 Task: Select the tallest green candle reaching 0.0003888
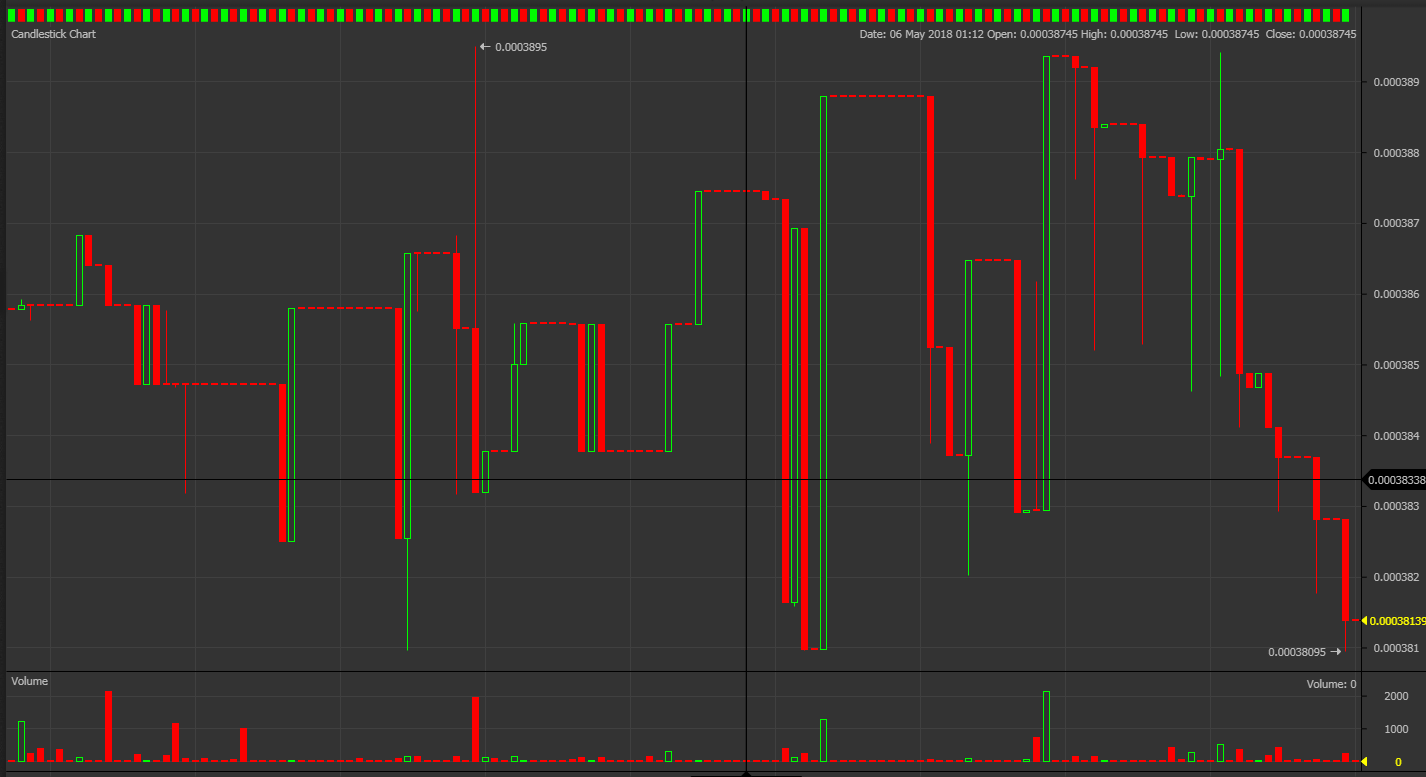pos(824,373)
